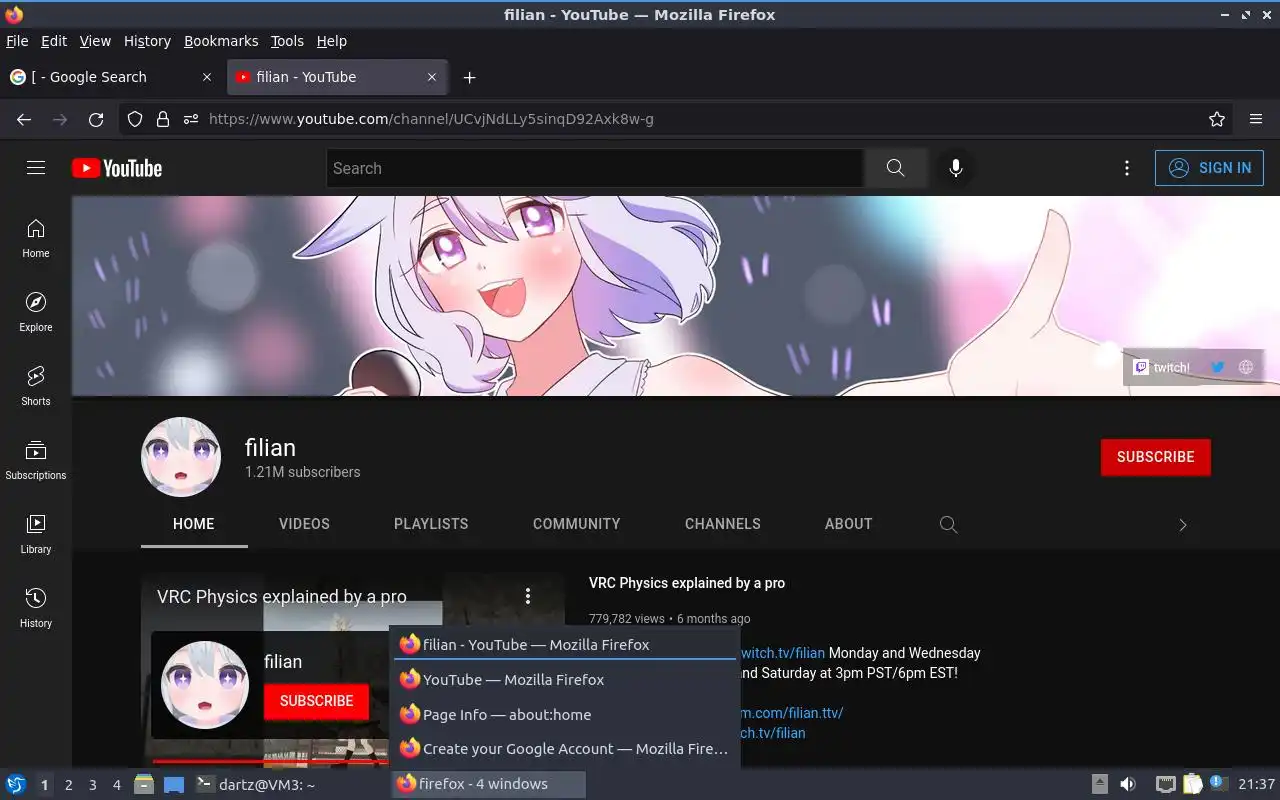Switch to the Google Search tab
Screen dimensions: 1280x800
110,77
